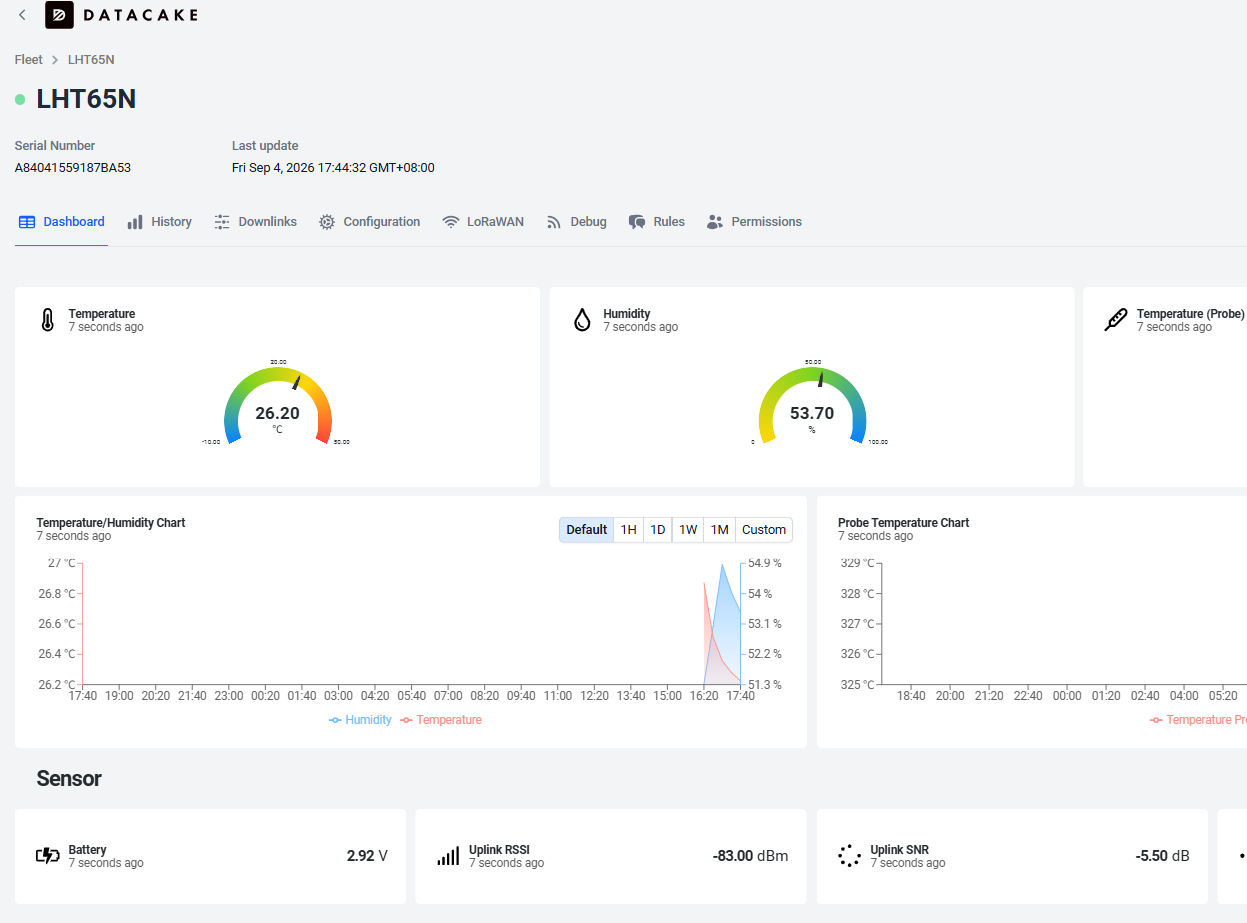Image resolution: width=1247 pixels, height=923 pixels.
Task: Click the Temperature gauge showing 26.20
Action: pos(277,405)
